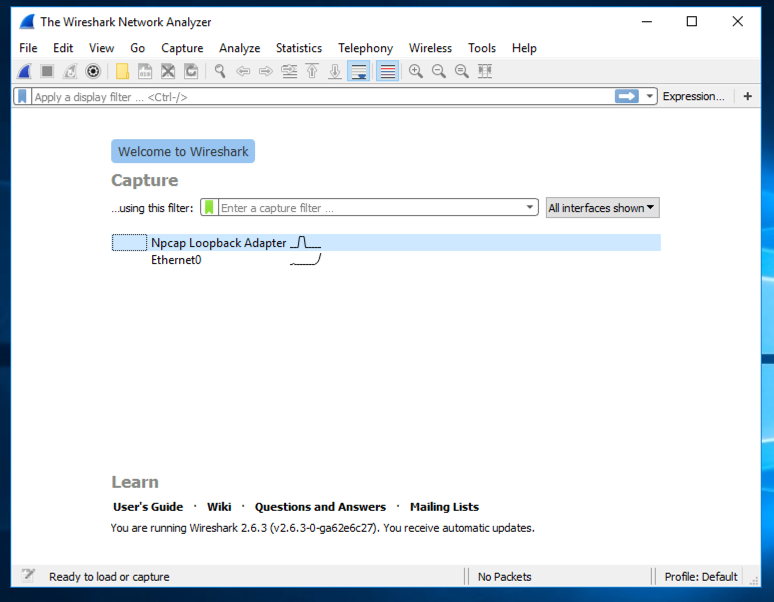
Task: Open display filter history dropdown
Action: 650,96
